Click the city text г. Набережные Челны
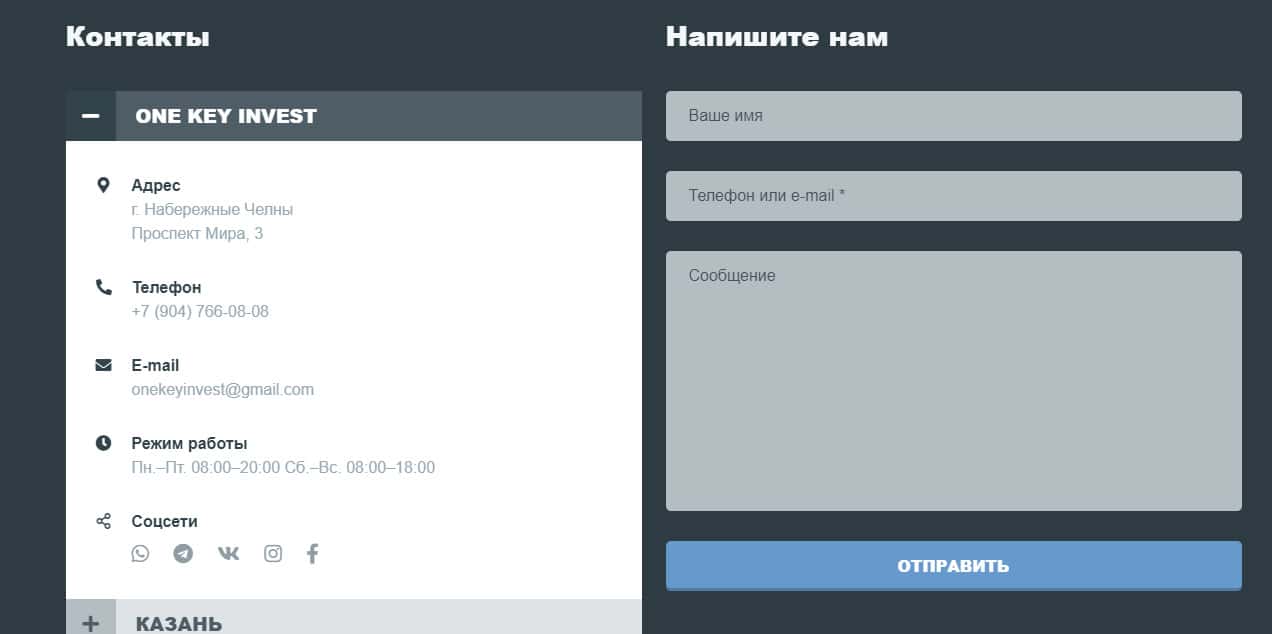The width and height of the screenshot is (1272, 634). coord(212,209)
